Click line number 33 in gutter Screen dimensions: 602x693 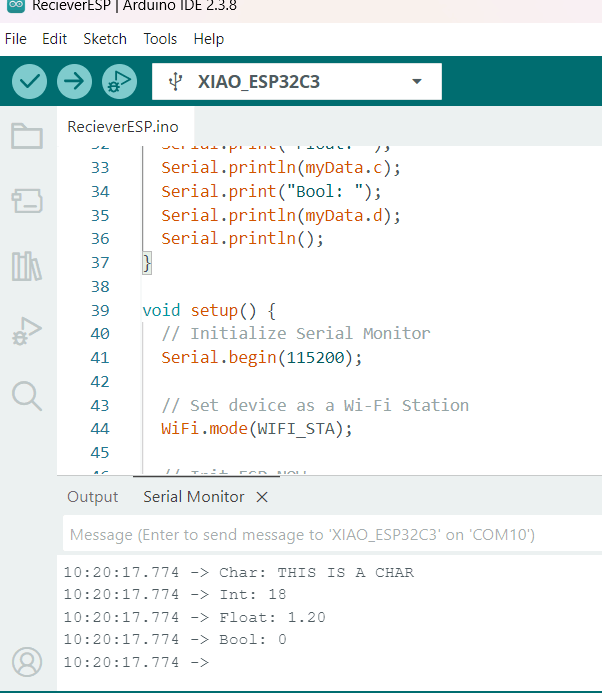[x=100, y=168]
